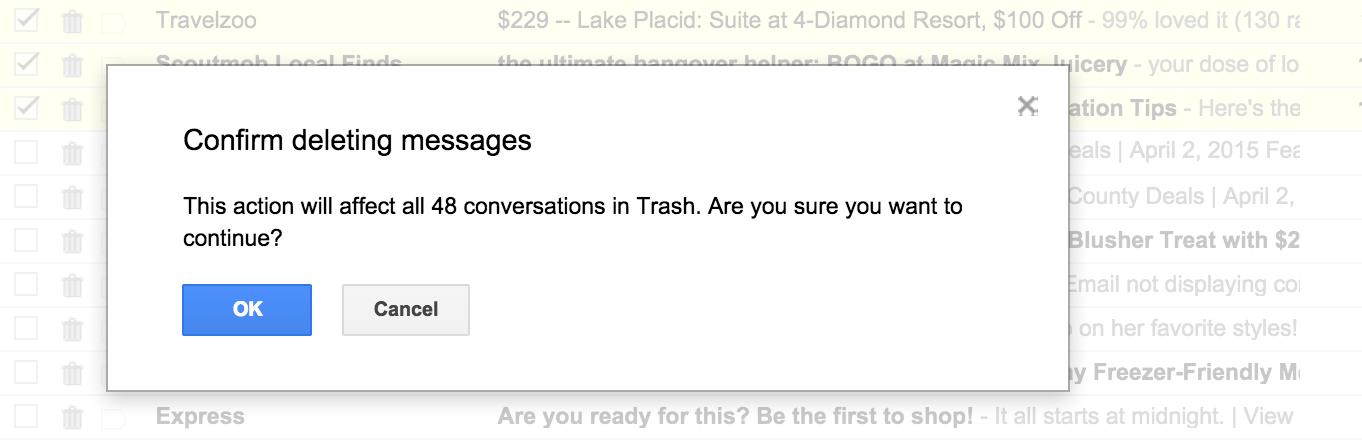Click the trash icon in the Express row
This screenshot has height=448, width=1362.
click(x=72, y=416)
